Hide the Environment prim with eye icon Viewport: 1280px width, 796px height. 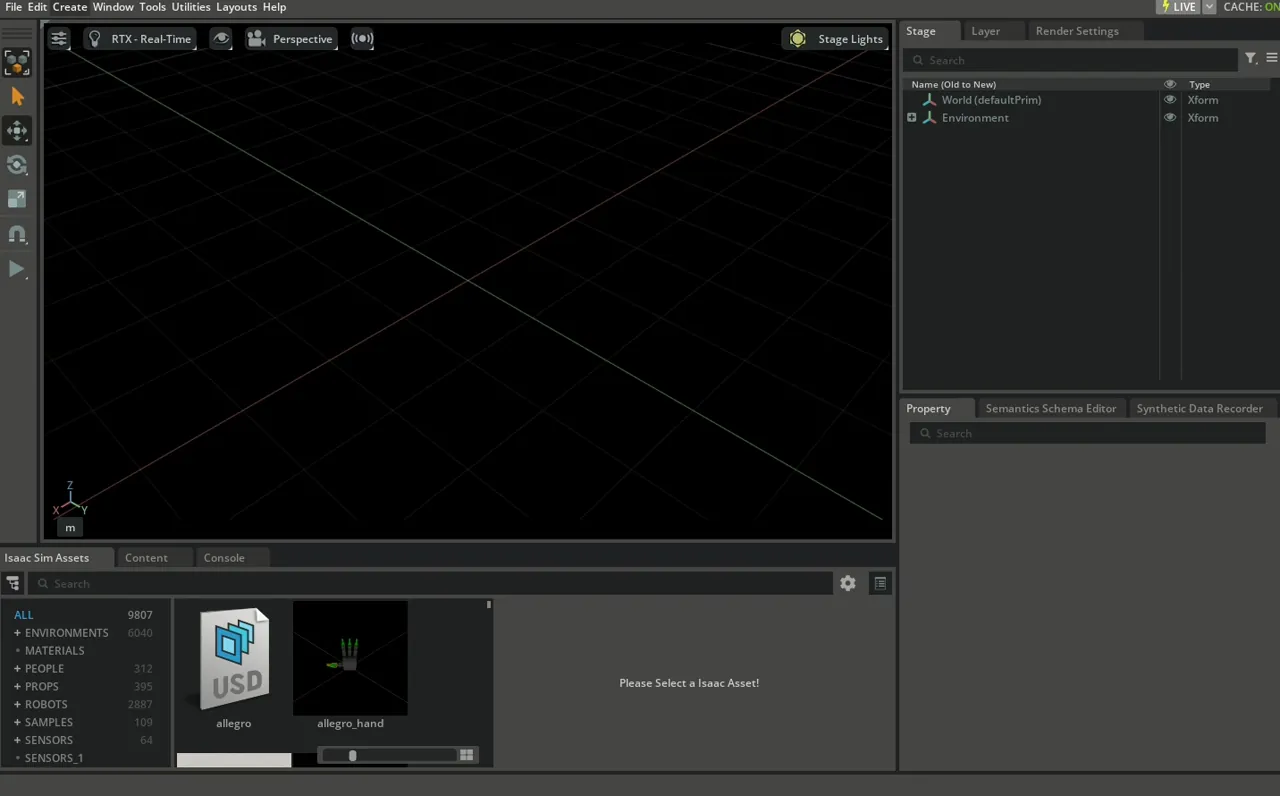point(1170,118)
